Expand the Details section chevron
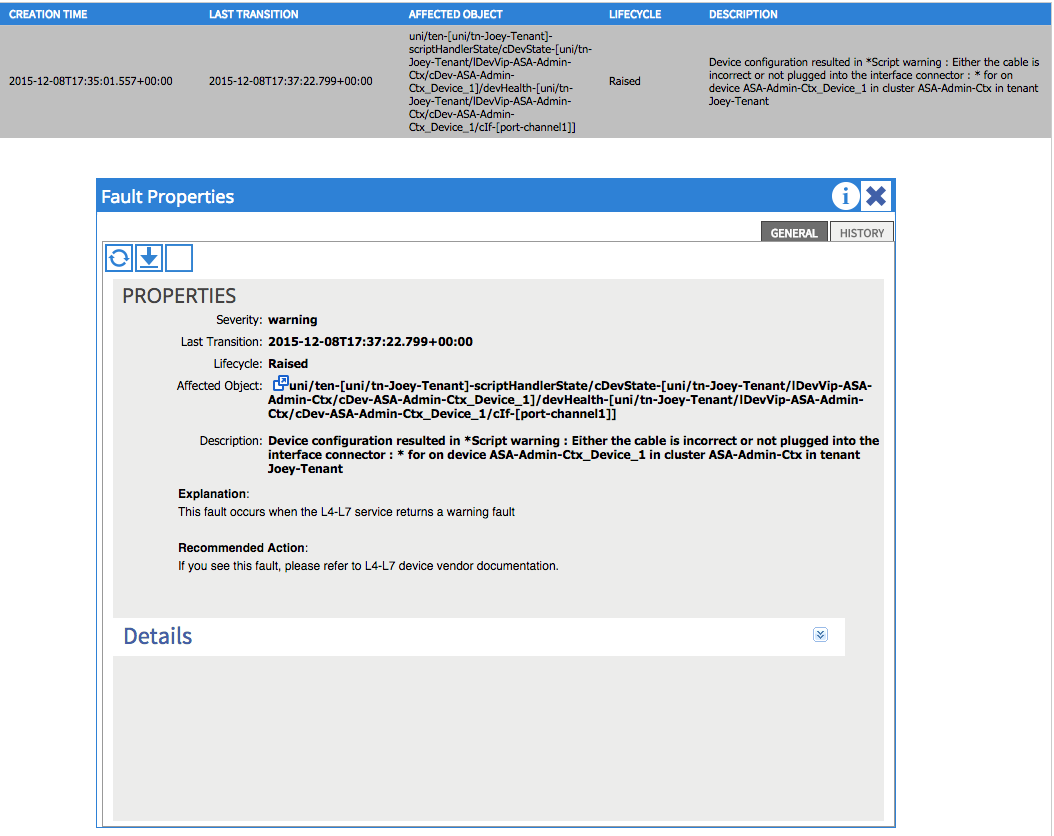This screenshot has height=836, width=1054. tap(820, 634)
